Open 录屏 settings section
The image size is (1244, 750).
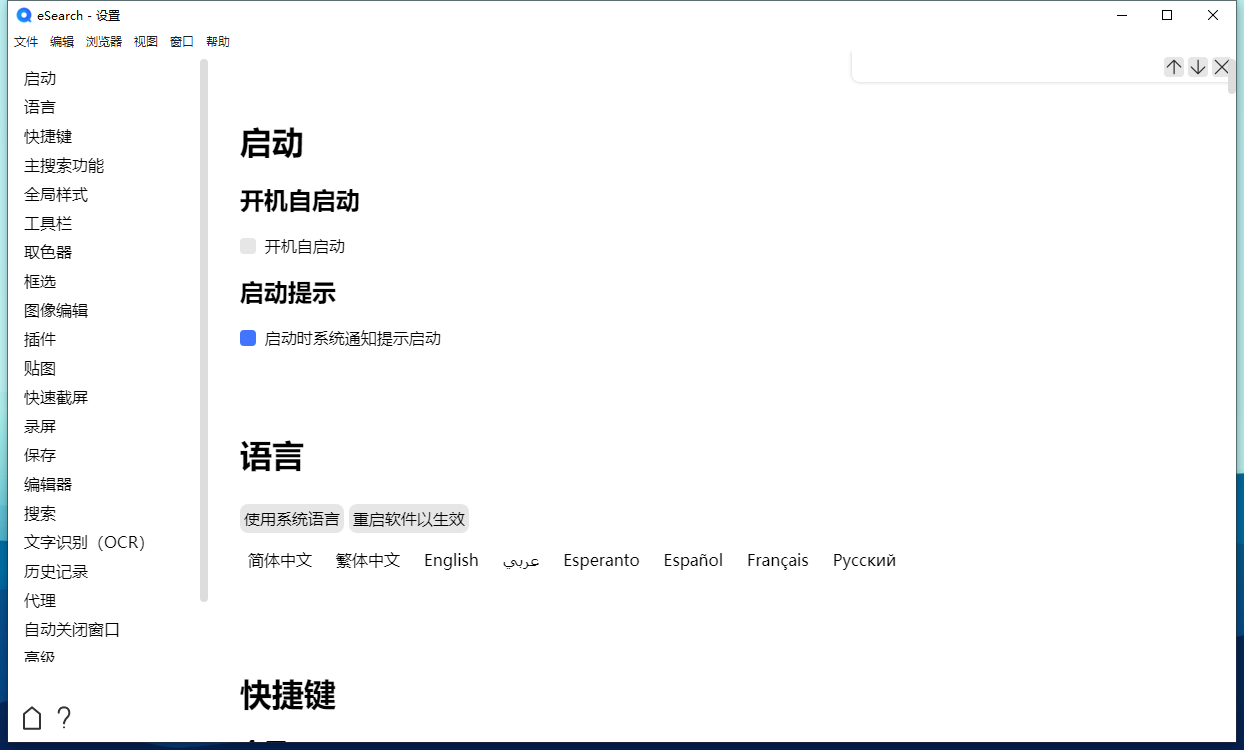coord(40,425)
